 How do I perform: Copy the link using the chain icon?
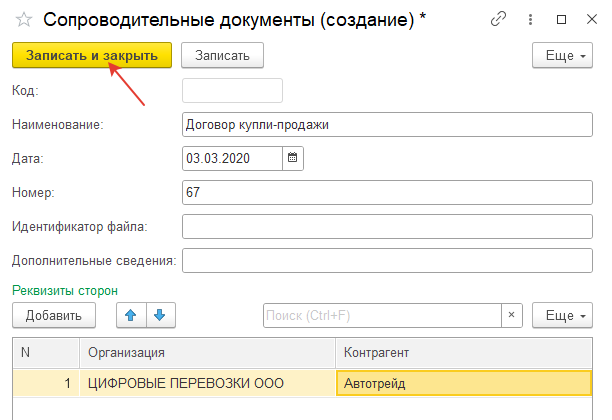point(498,19)
